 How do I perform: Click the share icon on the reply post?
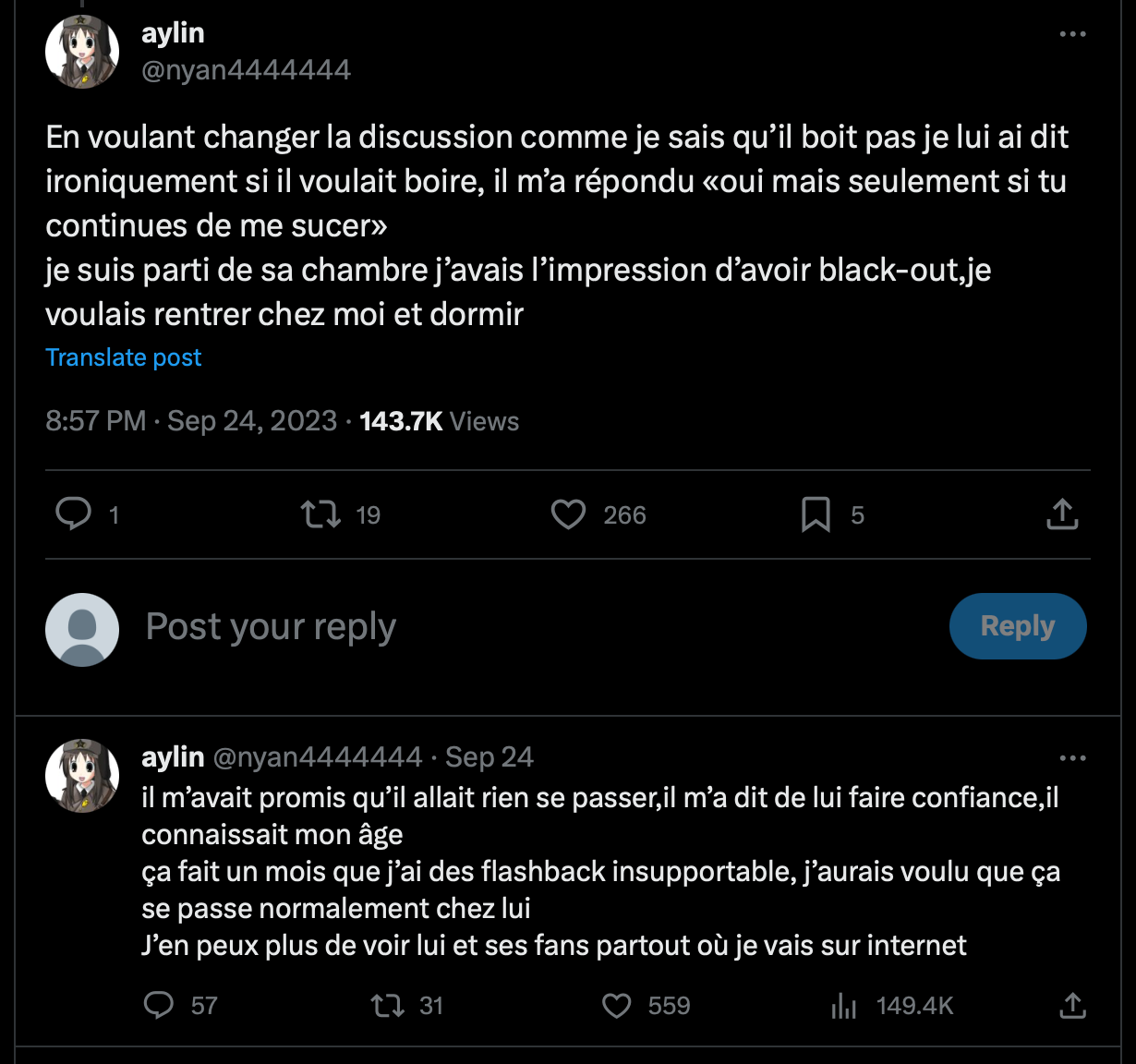coord(1072,1005)
